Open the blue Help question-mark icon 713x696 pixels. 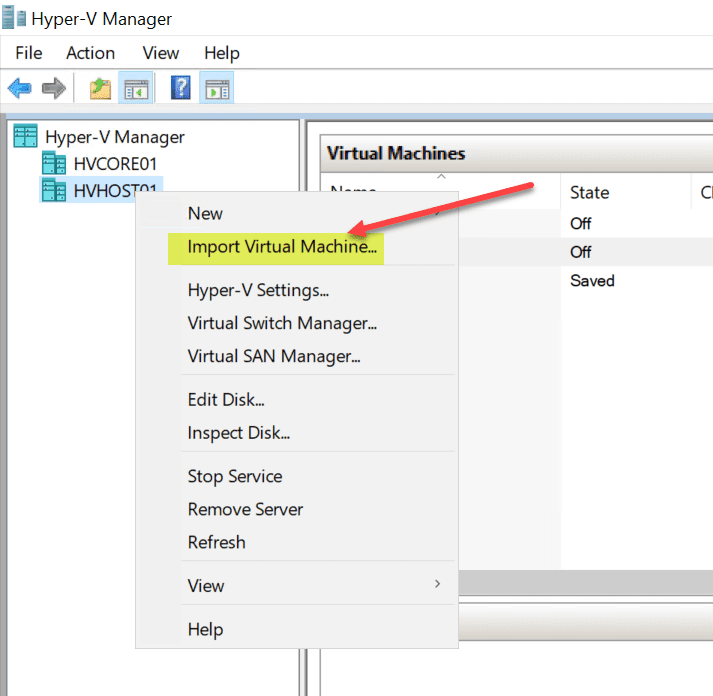[181, 88]
